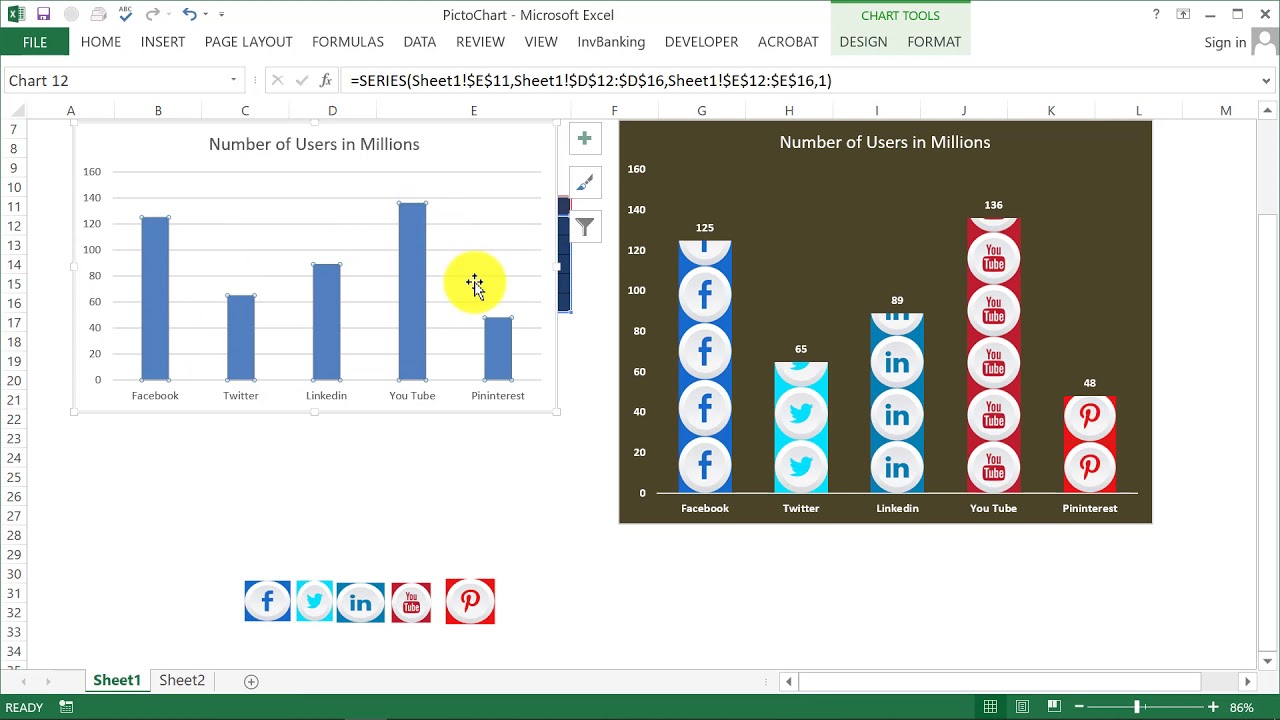Click the Save icon in Quick Access Toolbar

point(43,14)
